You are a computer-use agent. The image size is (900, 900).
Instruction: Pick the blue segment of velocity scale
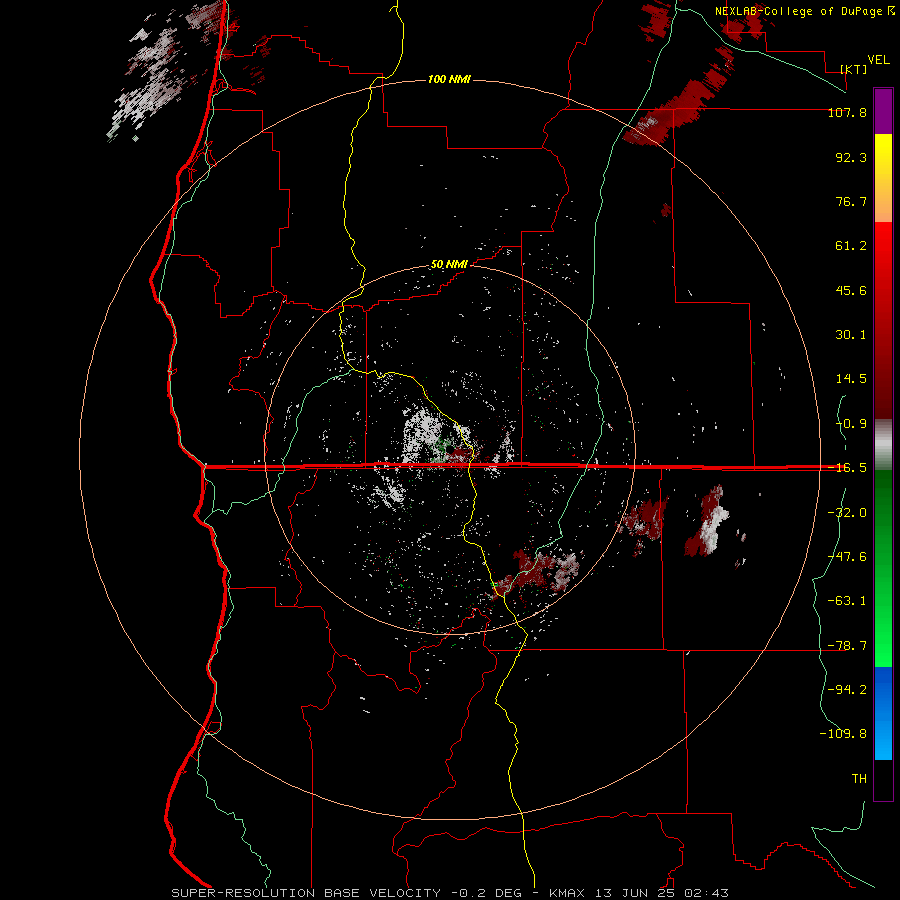883,713
